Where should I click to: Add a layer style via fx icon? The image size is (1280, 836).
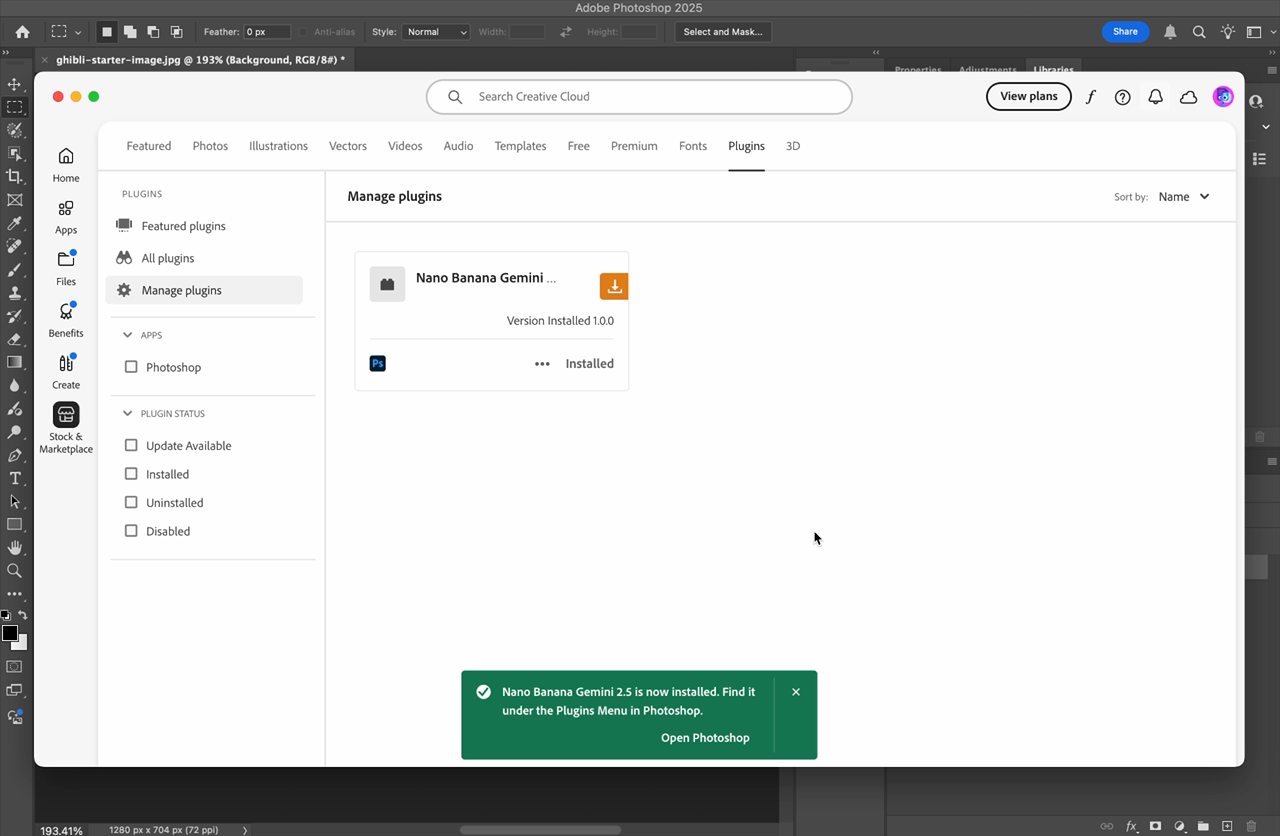[x=1132, y=826]
